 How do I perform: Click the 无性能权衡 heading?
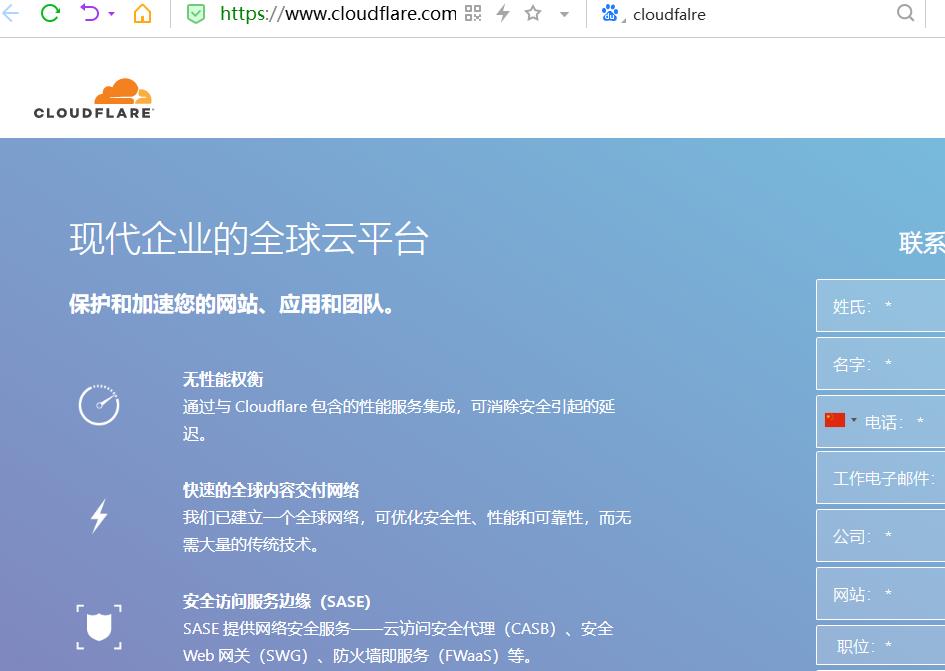click(x=223, y=379)
